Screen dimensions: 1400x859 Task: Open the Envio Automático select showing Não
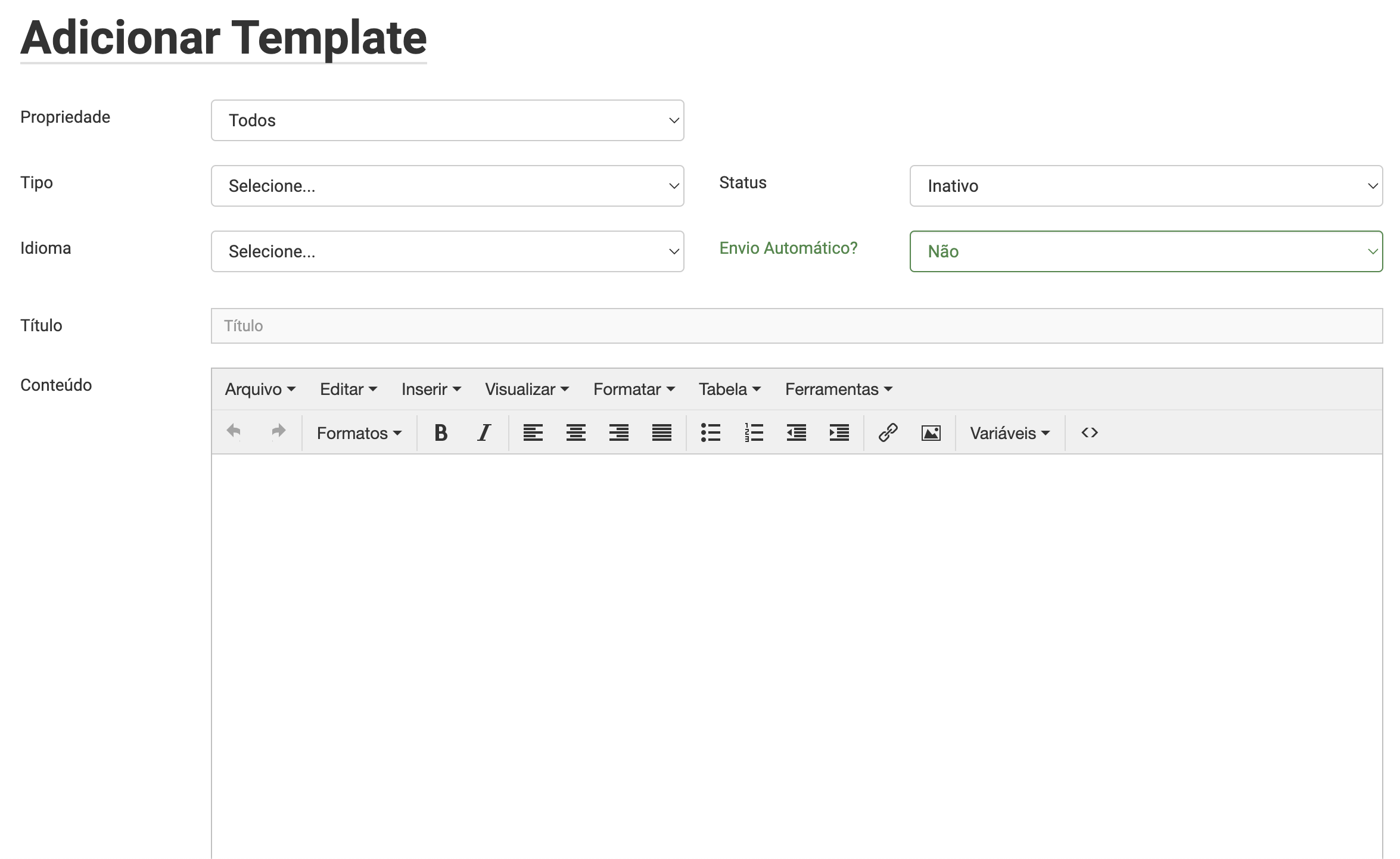tap(1146, 251)
